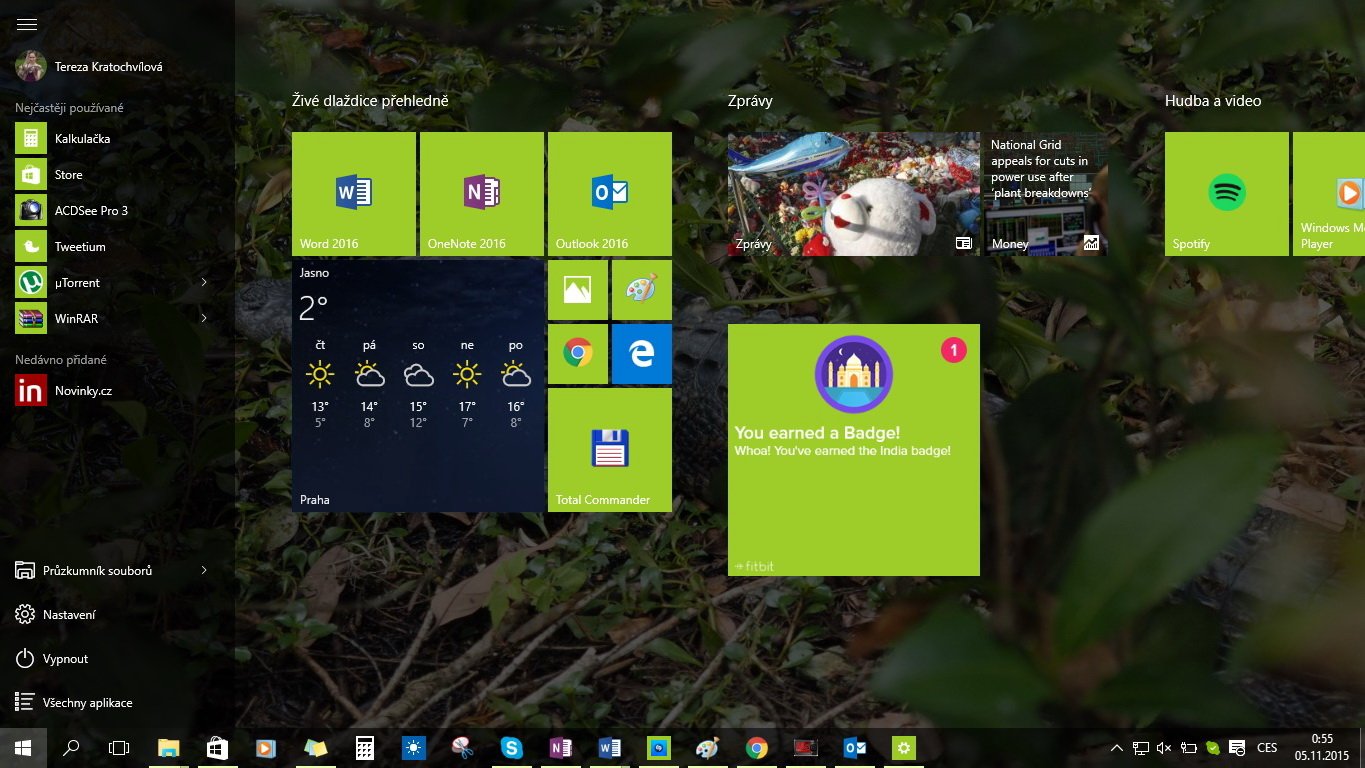Open the Kalkulačka app from the list

pyautogui.click(x=117, y=139)
